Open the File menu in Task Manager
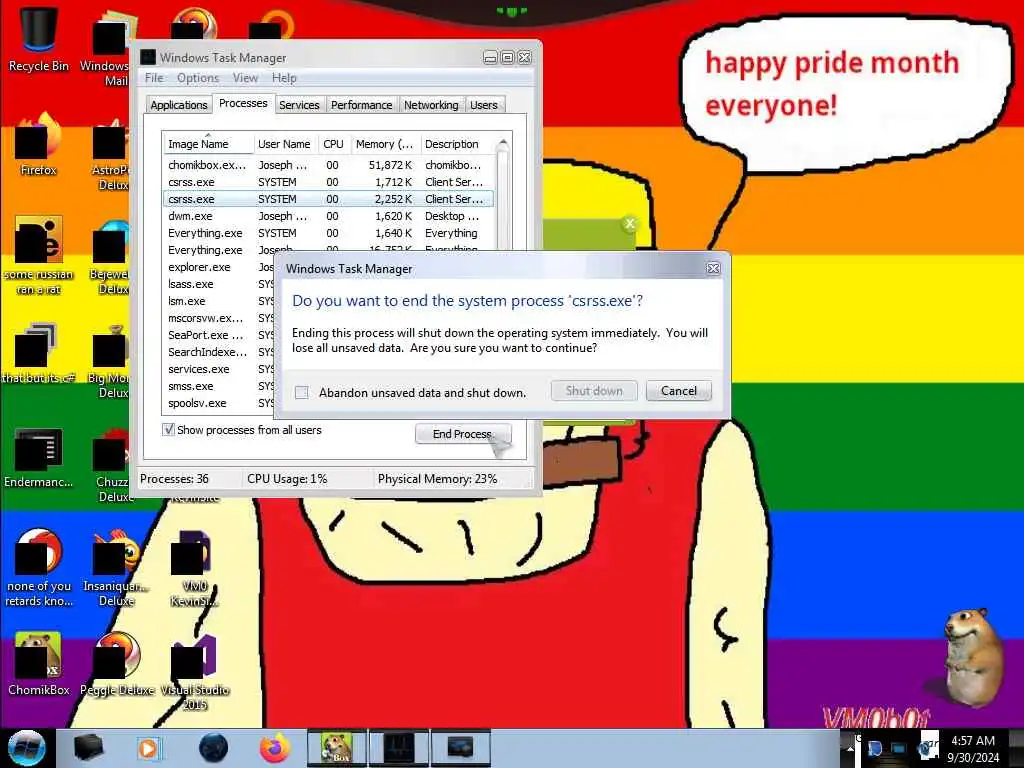Image resolution: width=1024 pixels, height=768 pixels. pyautogui.click(x=154, y=78)
